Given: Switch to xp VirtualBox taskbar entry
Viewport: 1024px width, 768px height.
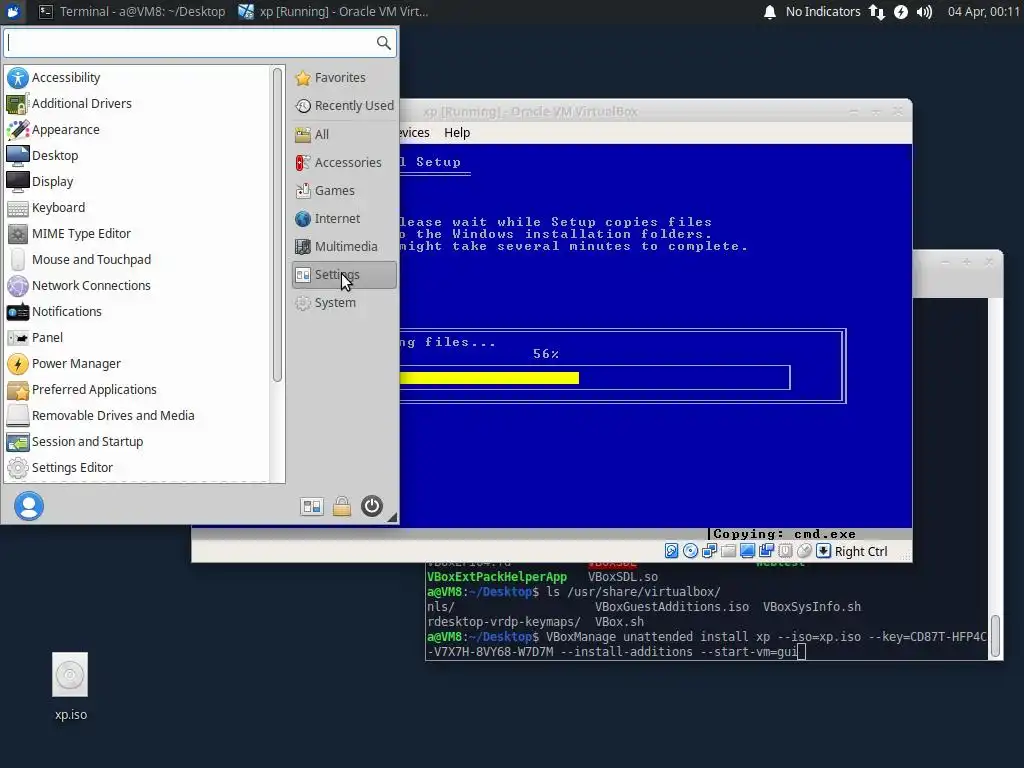Looking at the screenshot, I should point(333,11).
